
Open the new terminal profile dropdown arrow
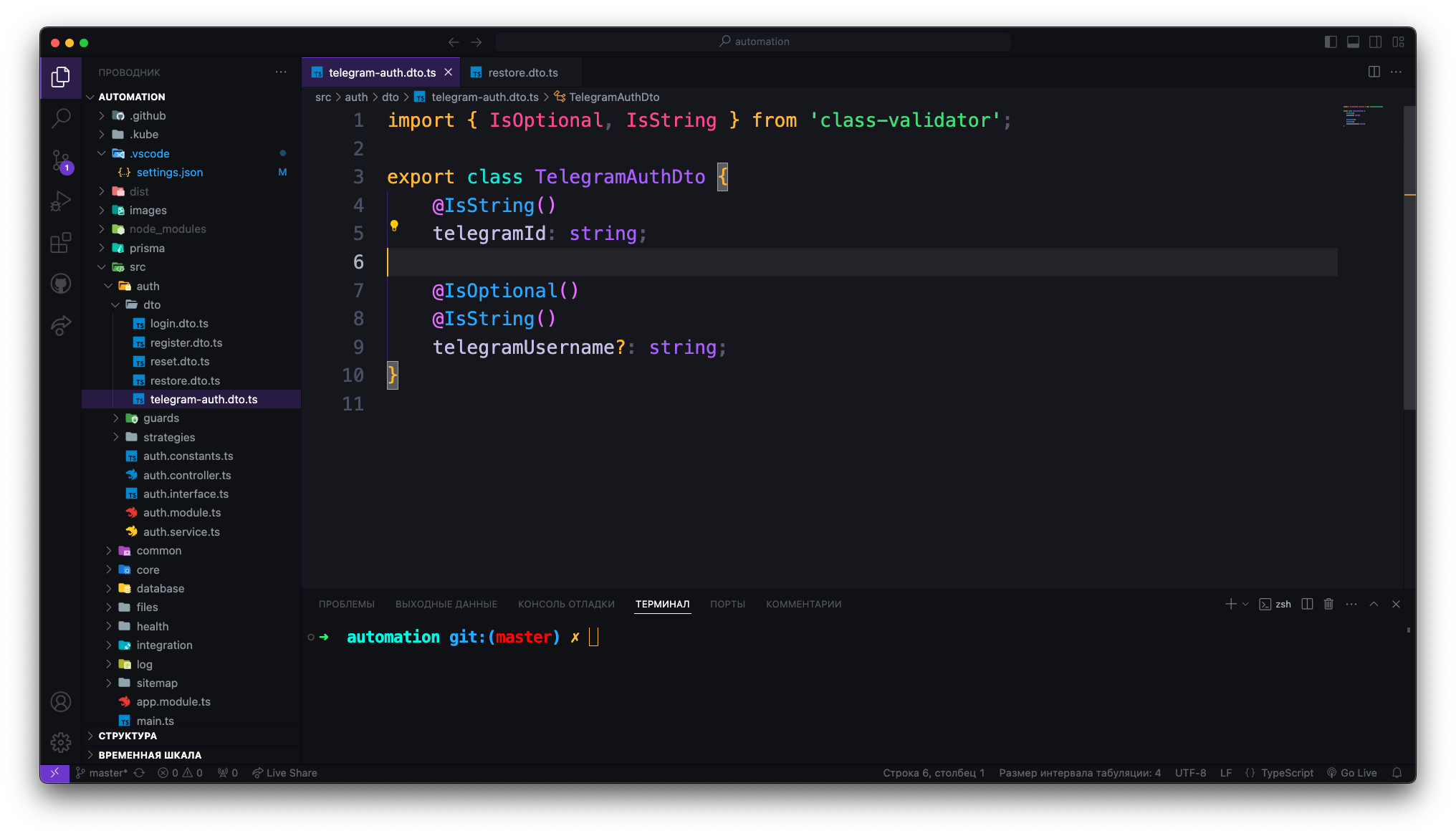tap(1245, 604)
